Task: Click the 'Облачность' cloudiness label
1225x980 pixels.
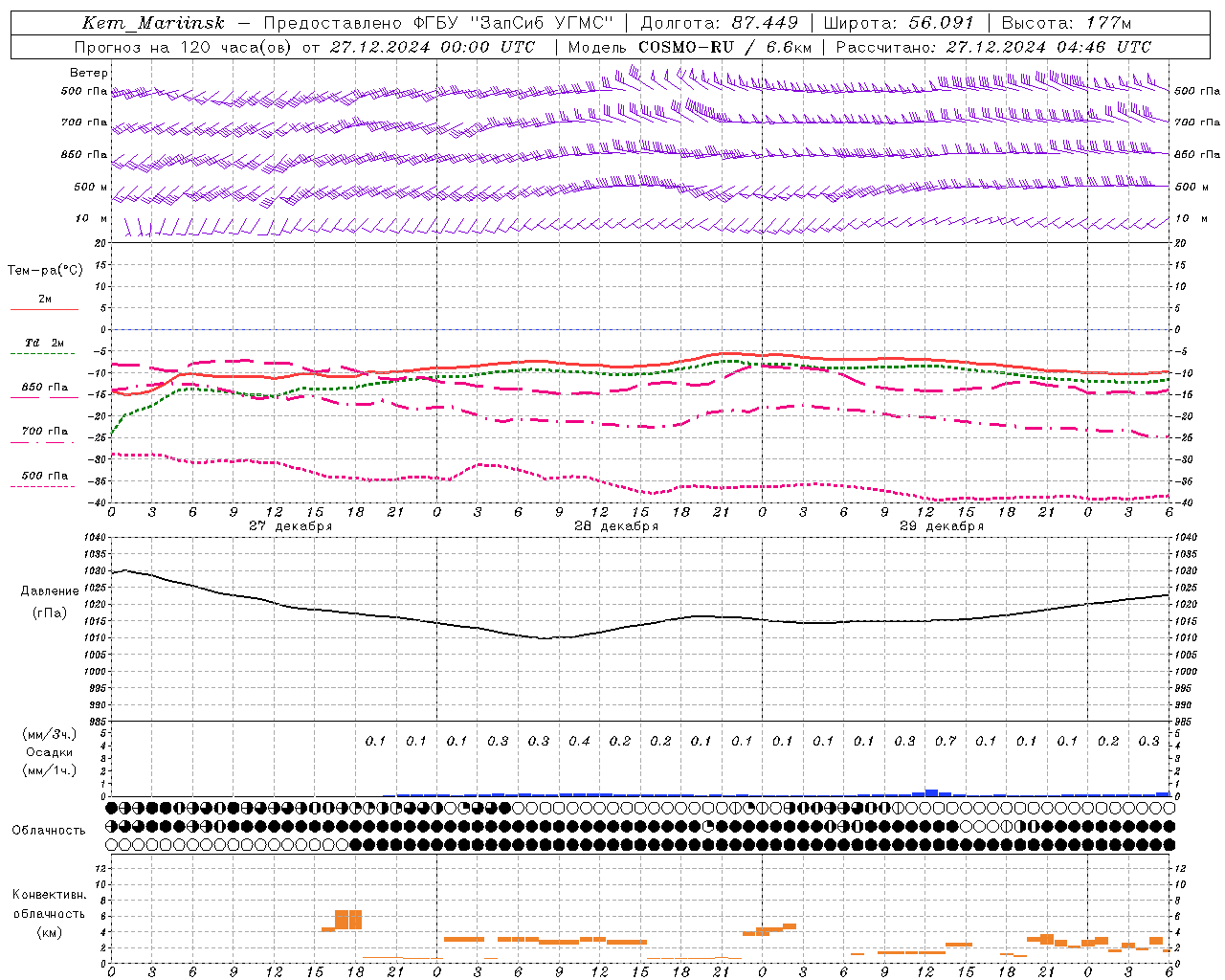Action: pos(49,831)
